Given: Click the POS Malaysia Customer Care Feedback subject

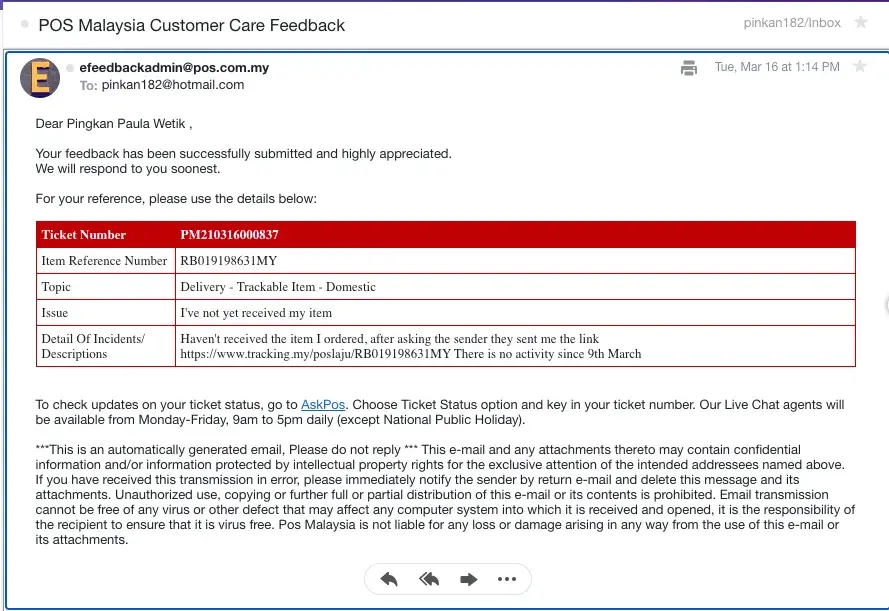Looking at the screenshot, I should tap(191, 25).
